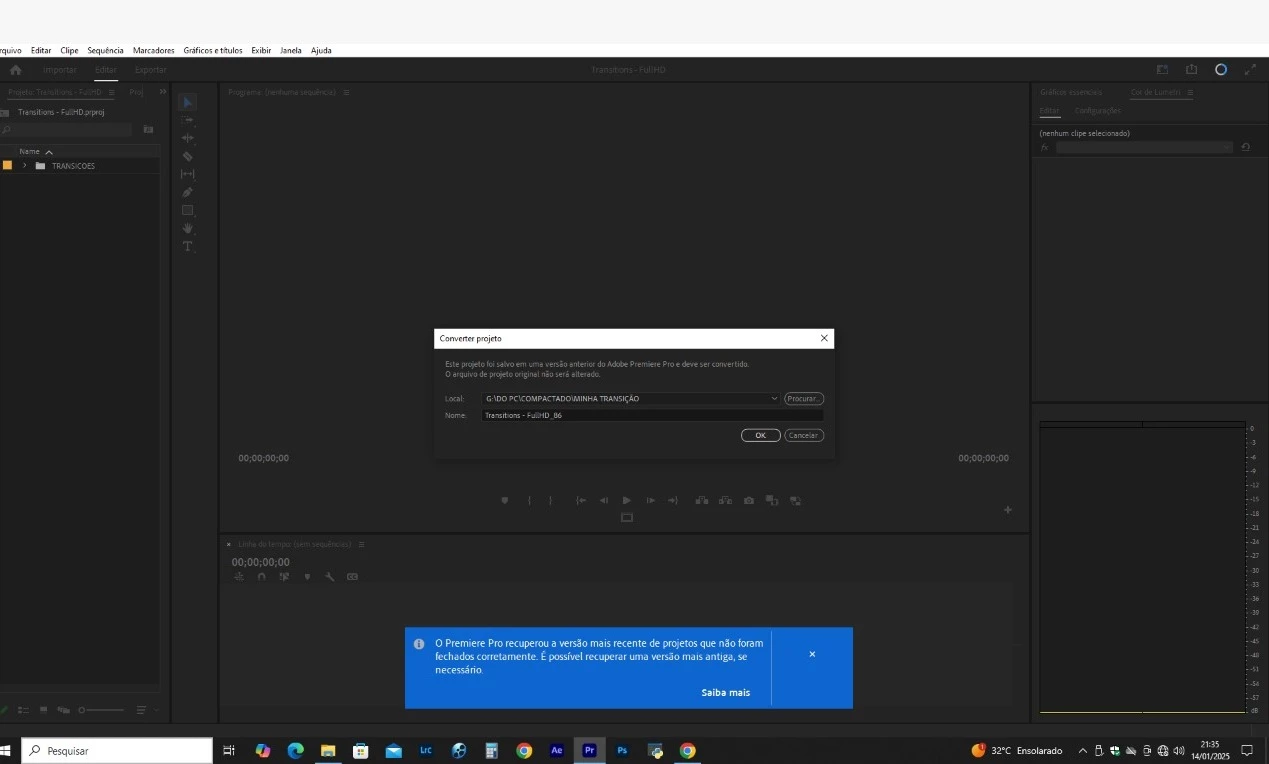Viewport: 1269px width, 764px height.
Task: Select the Track Select Forward tool
Action: tap(187, 120)
